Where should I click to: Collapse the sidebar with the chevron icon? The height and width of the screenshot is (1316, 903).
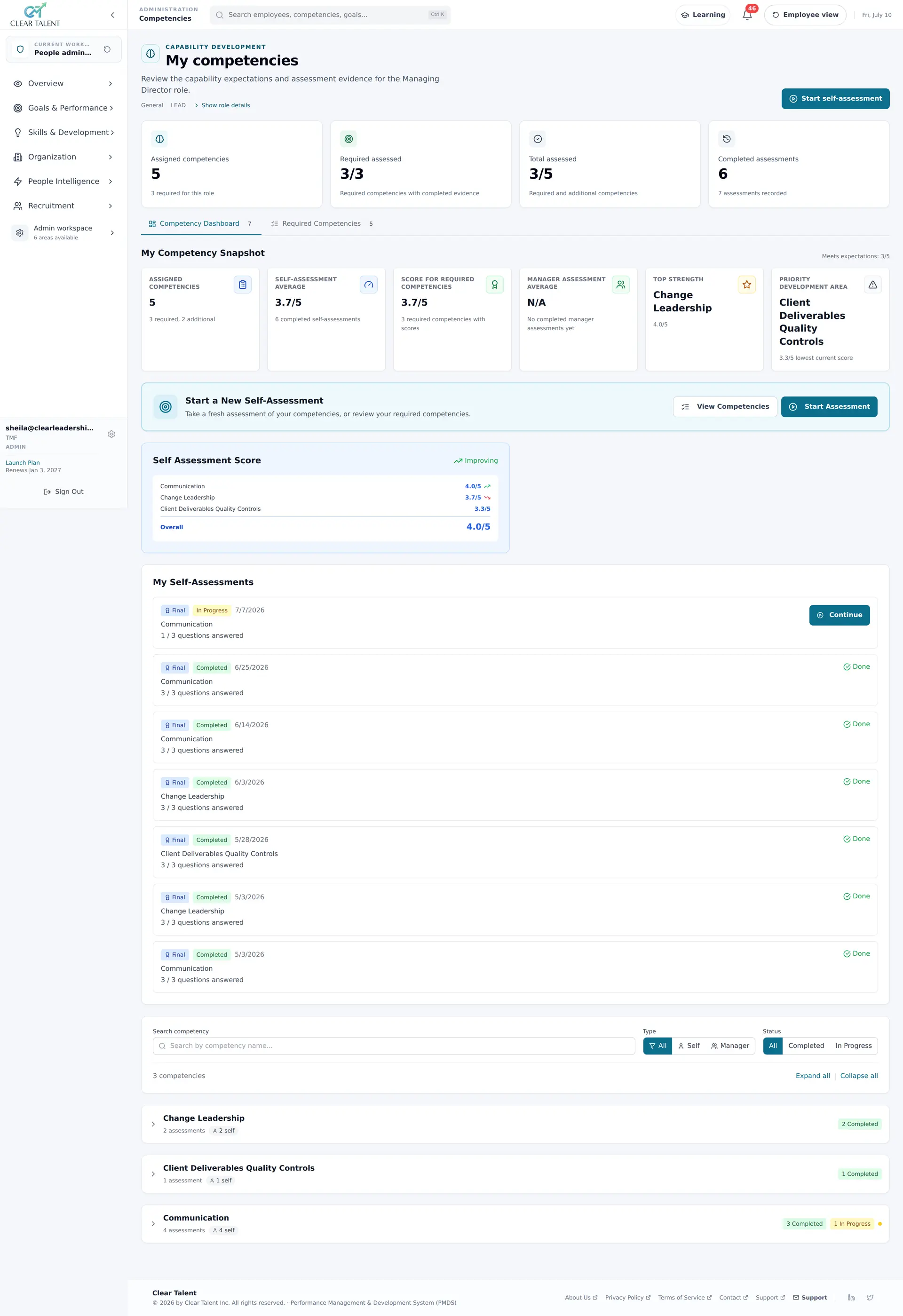tap(112, 16)
